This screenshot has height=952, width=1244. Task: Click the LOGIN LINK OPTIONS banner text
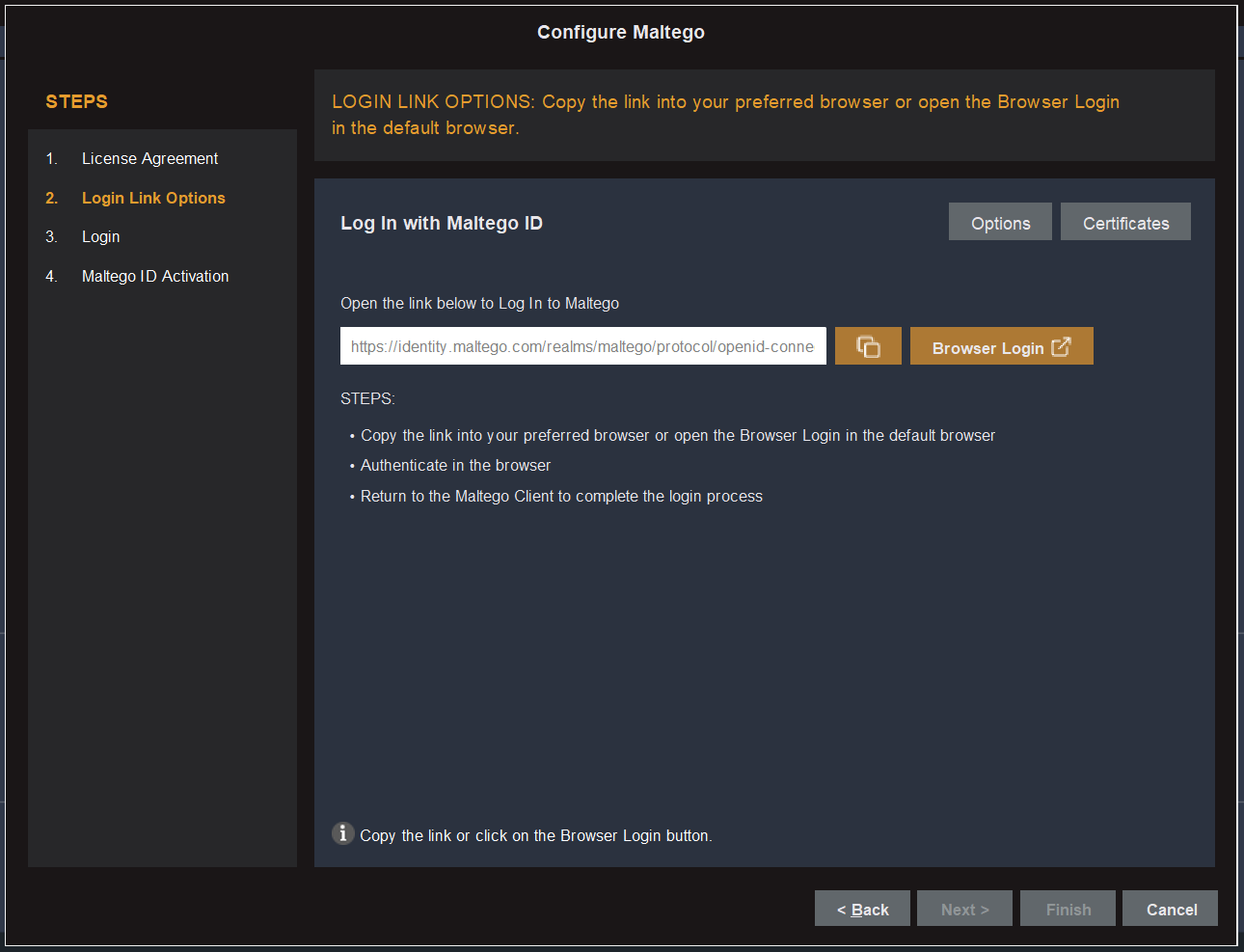(x=725, y=115)
